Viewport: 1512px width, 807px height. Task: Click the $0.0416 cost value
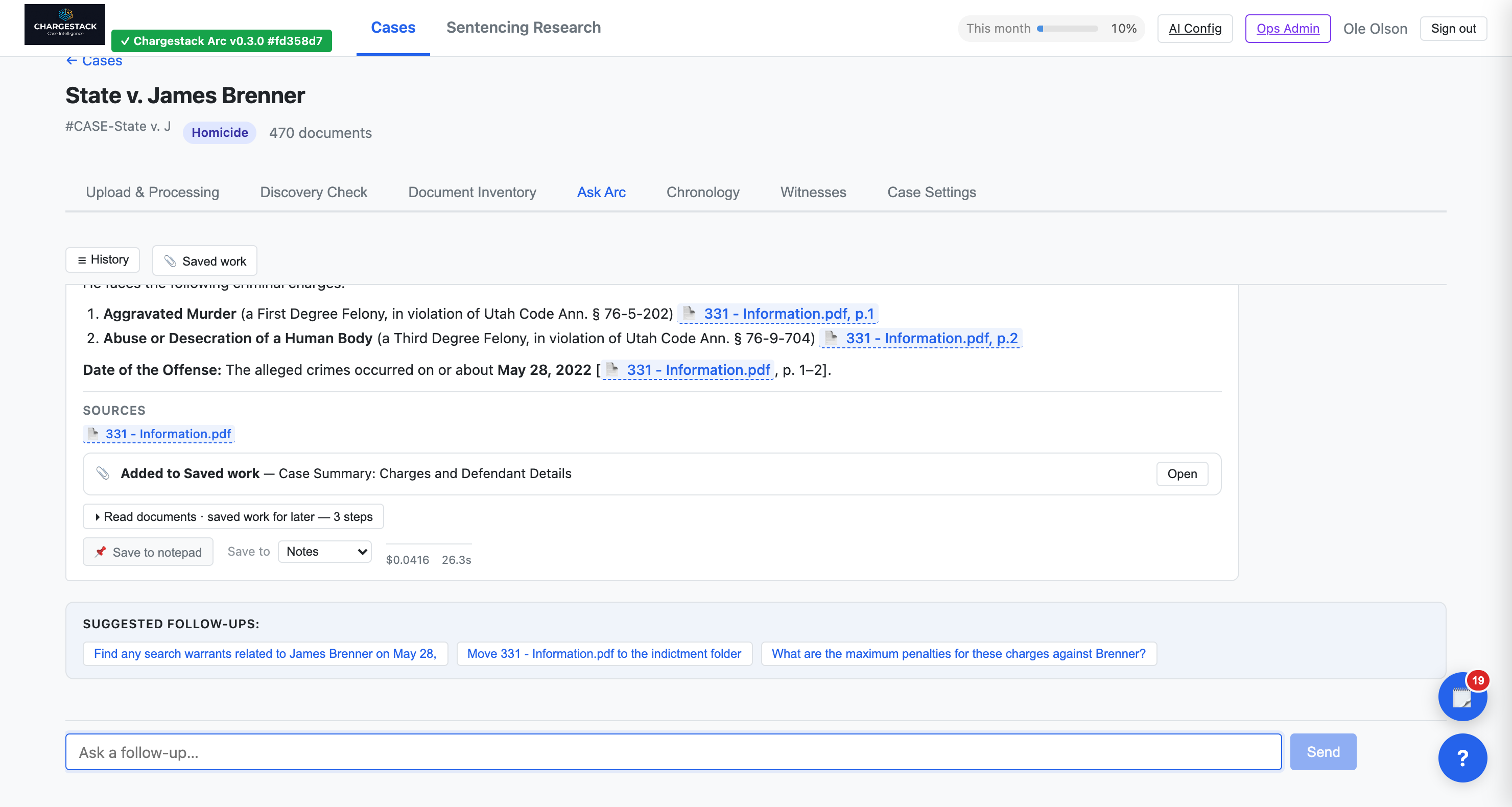point(407,559)
